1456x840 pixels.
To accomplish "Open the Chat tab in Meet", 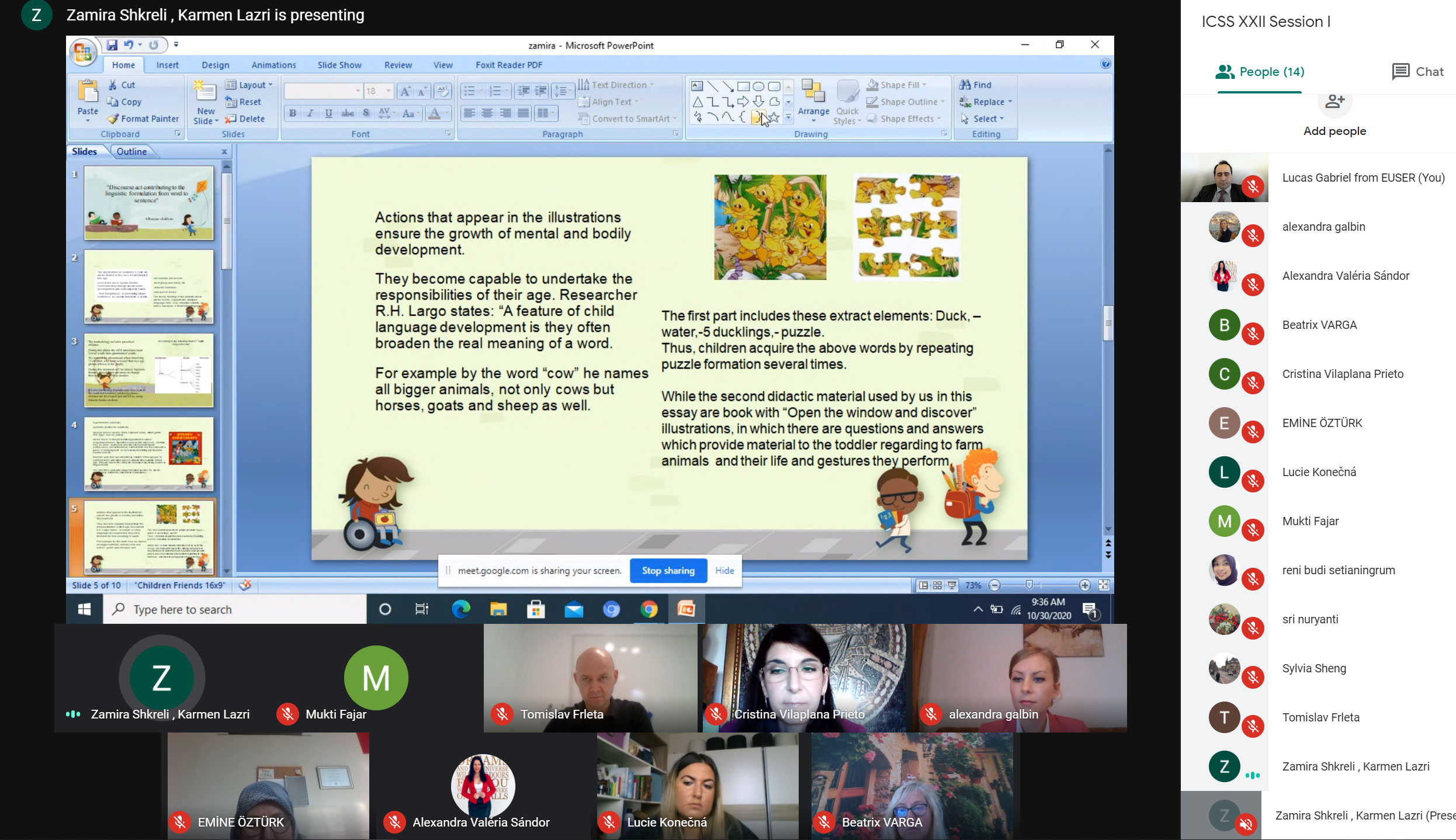I will [1417, 72].
